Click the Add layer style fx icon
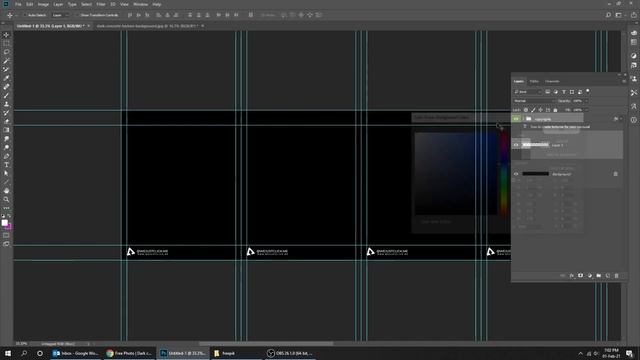Viewport: 640px width, 360px height. [571, 276]
